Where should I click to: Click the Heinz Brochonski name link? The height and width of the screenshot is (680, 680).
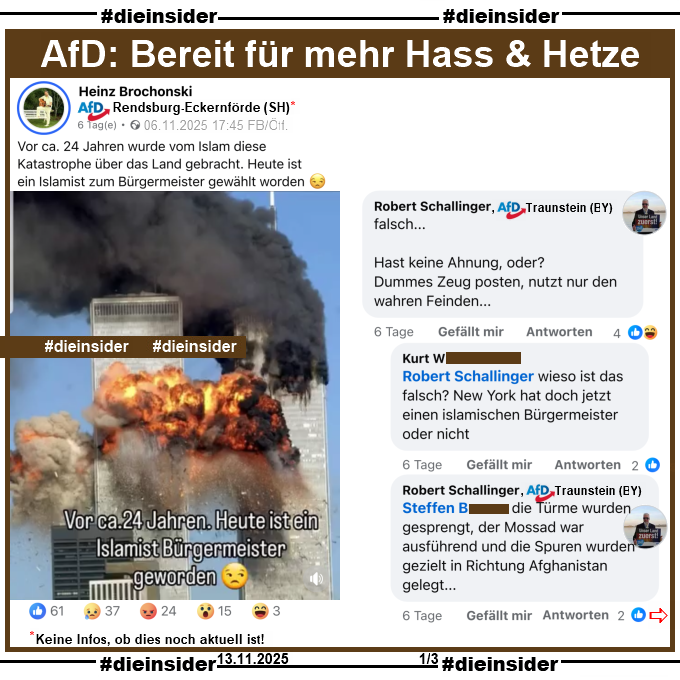tap(135, 92)
